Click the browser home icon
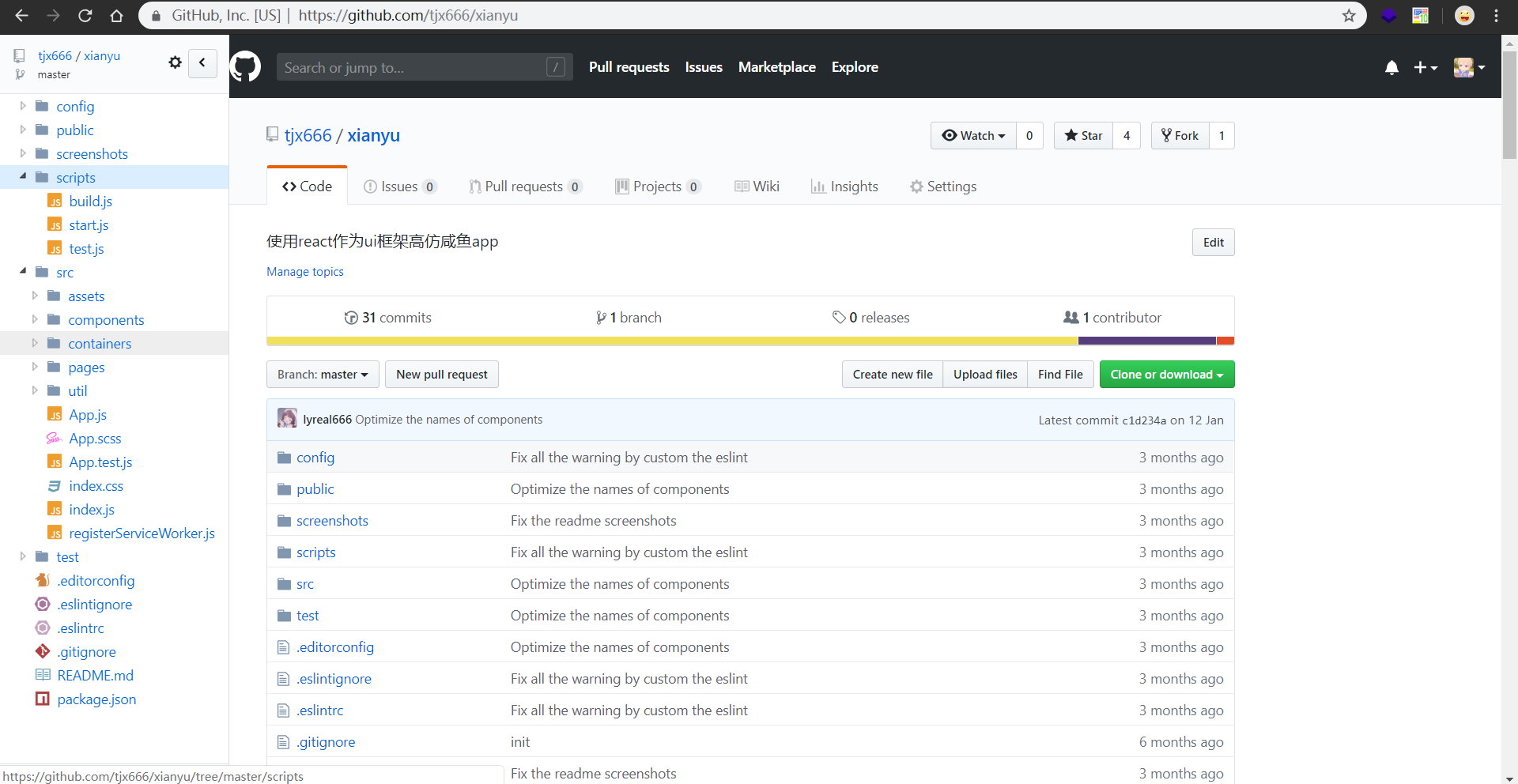Screen dimensions: 1518x784 tap(116, 16)
